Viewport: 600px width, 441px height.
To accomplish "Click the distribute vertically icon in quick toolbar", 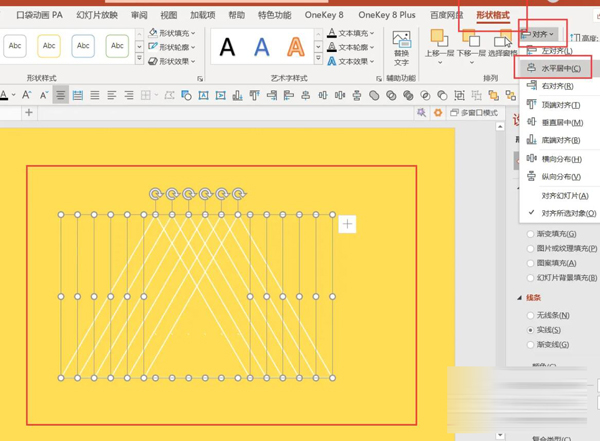I will [x=357, y=95].
